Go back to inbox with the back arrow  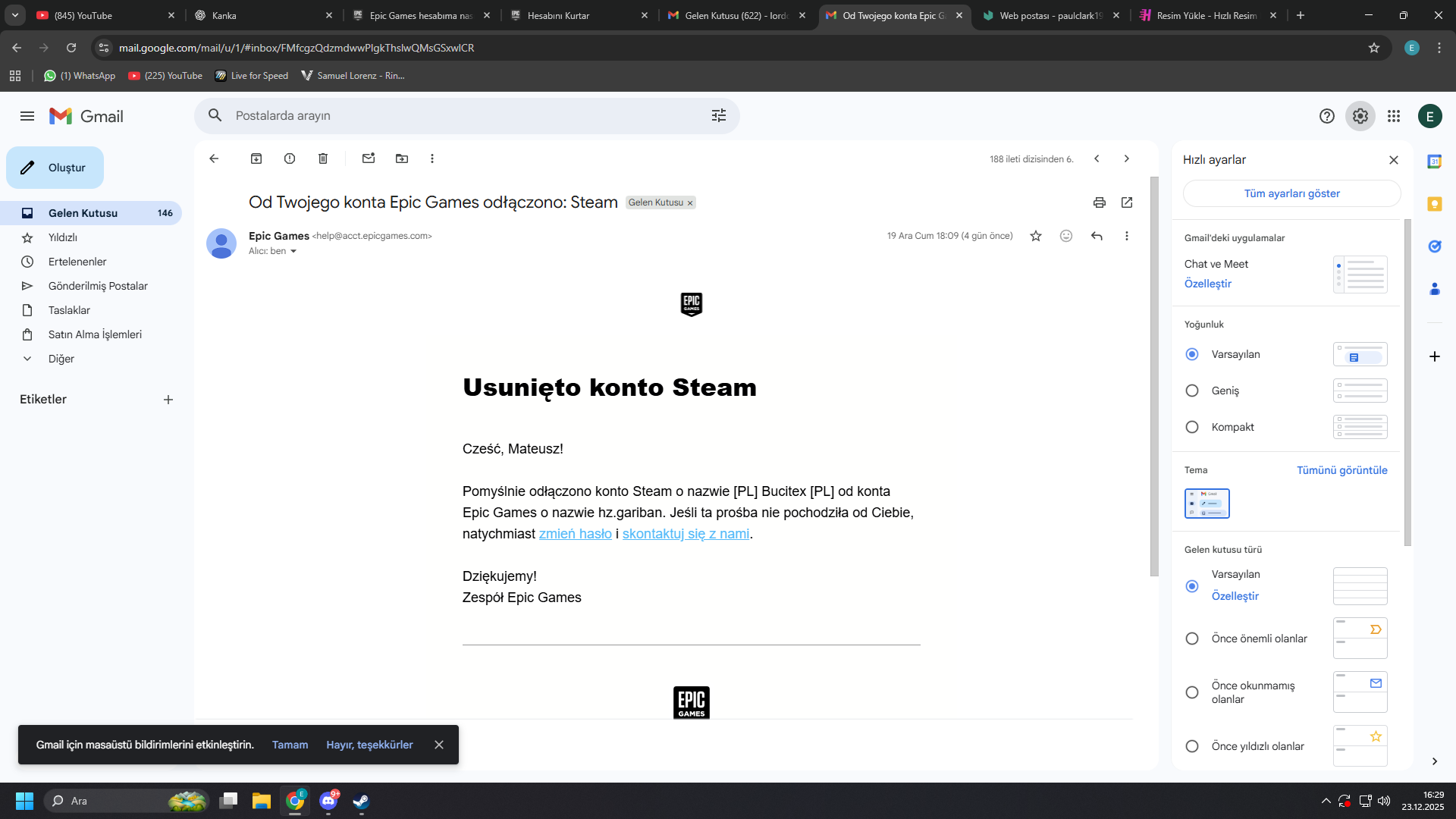click(214, 158)
